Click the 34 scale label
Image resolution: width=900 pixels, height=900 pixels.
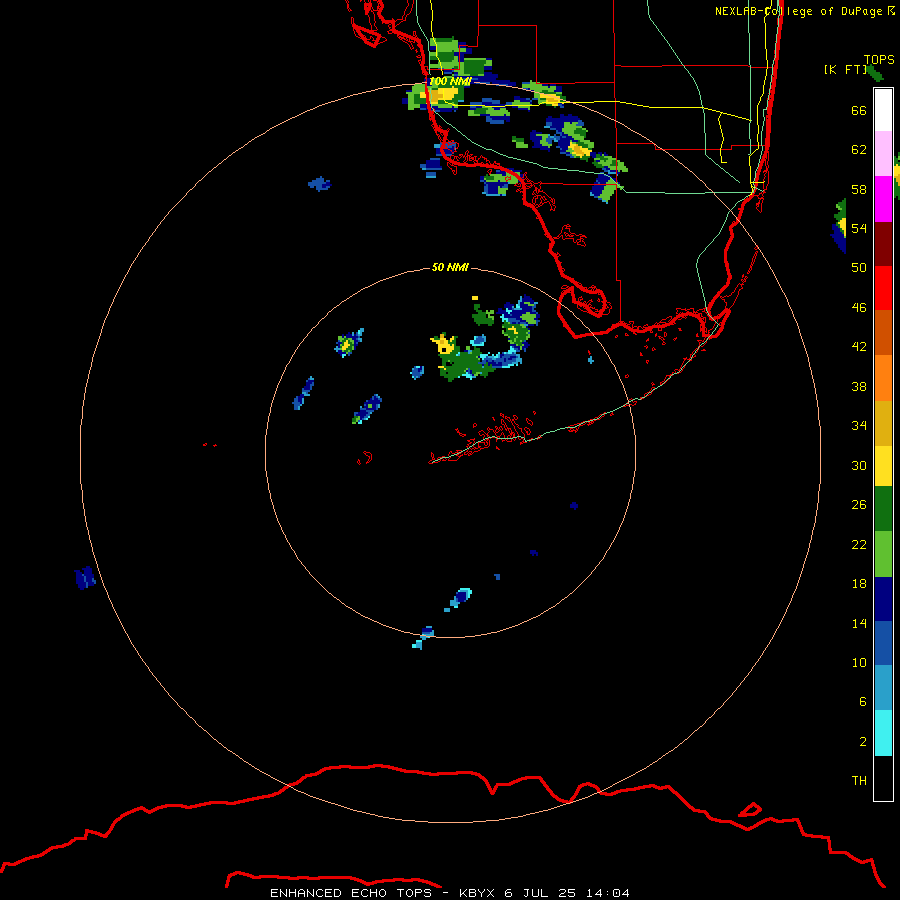coord(859,425)
